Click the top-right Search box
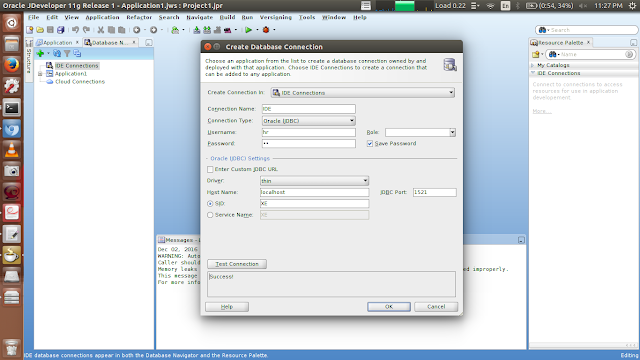Screen dimensions: 640x360 pyautogui.click(x=587, y=30)
